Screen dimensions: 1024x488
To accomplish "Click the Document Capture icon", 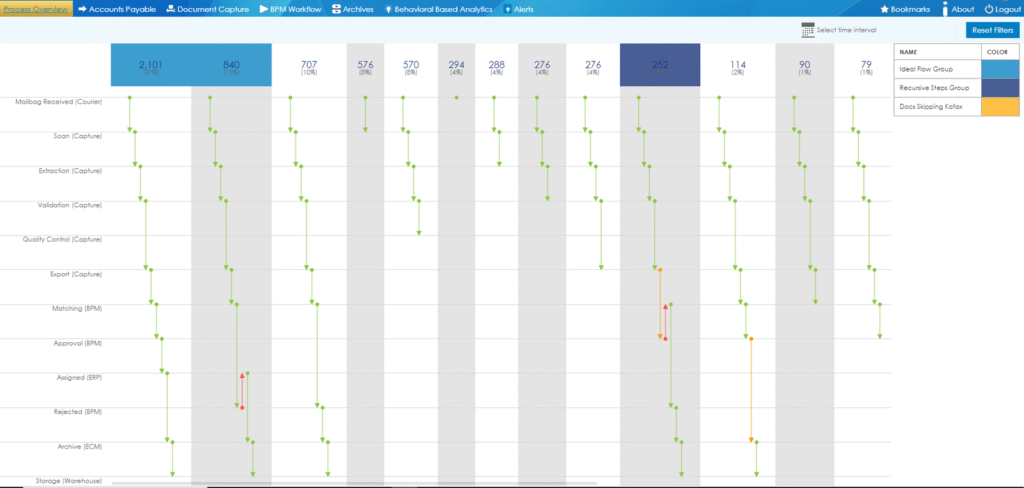I will (x=170, y=9).
